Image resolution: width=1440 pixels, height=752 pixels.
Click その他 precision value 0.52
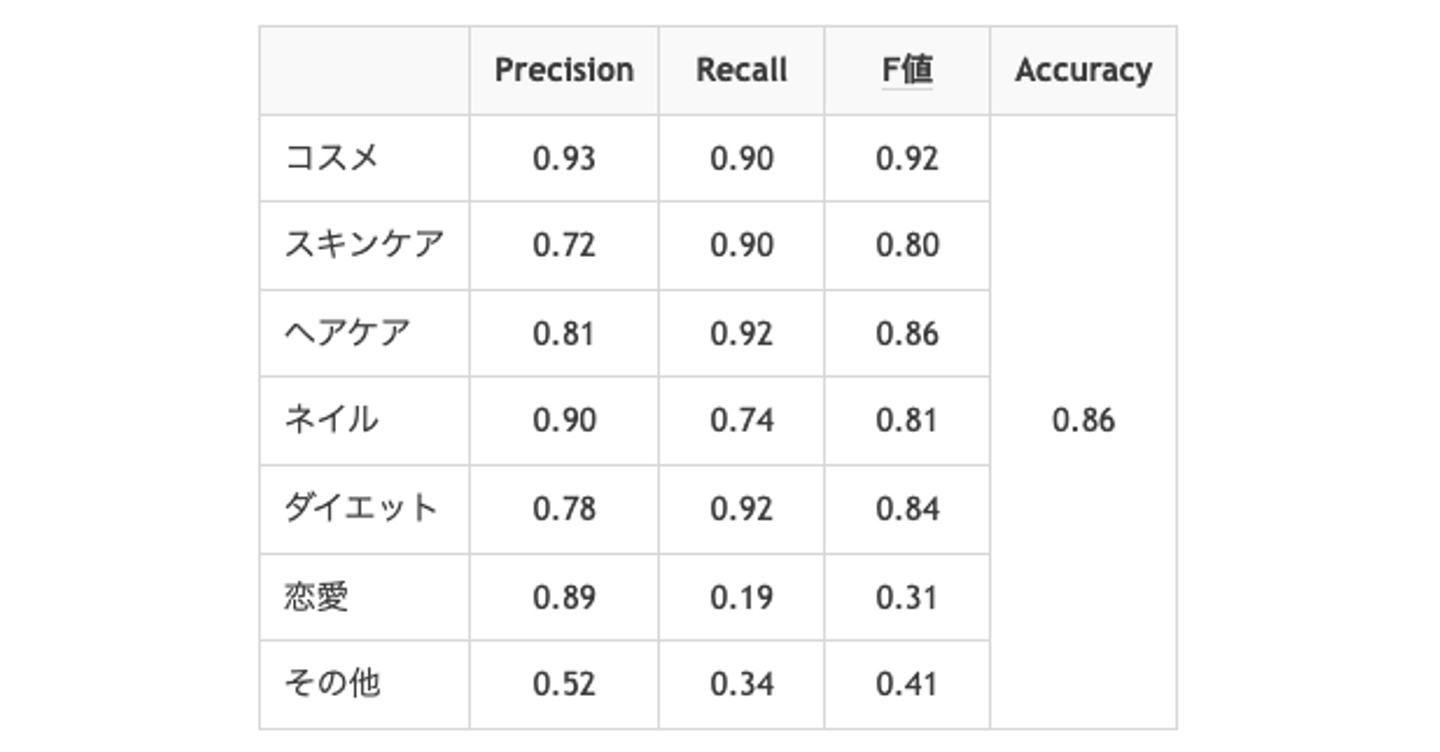pyautogui.click(x=564, y=684)
